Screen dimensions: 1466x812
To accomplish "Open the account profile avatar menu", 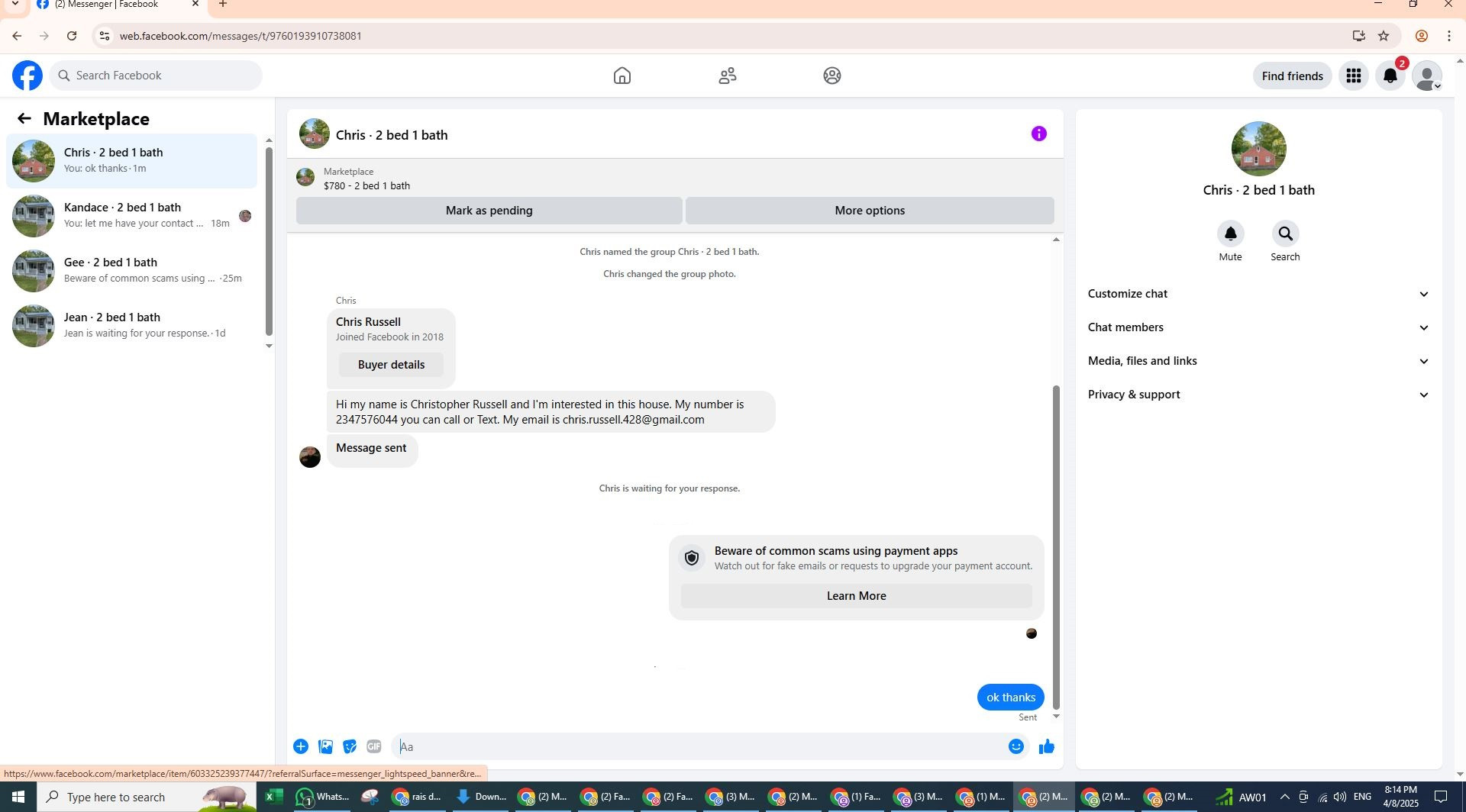I will pyautogui.click(x=1427, y=76).
